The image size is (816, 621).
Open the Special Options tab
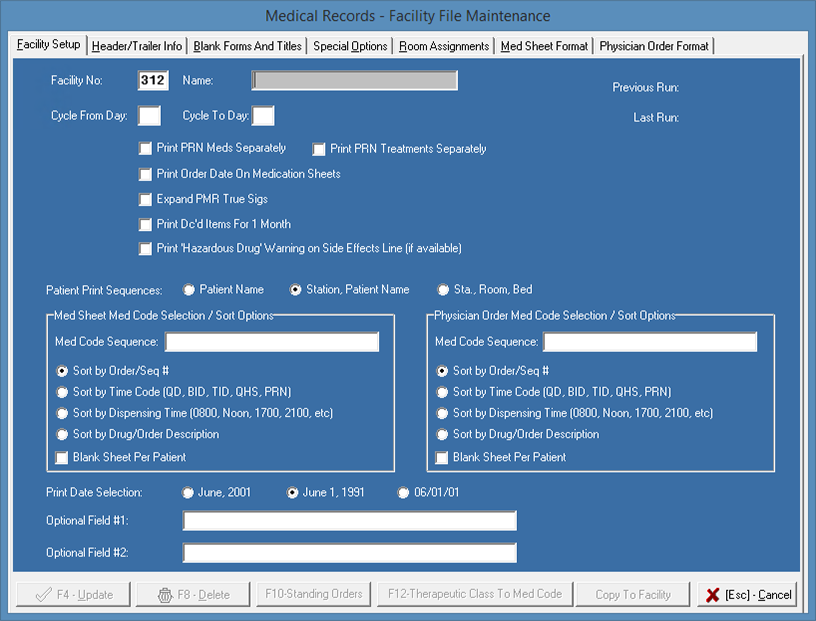349,46
